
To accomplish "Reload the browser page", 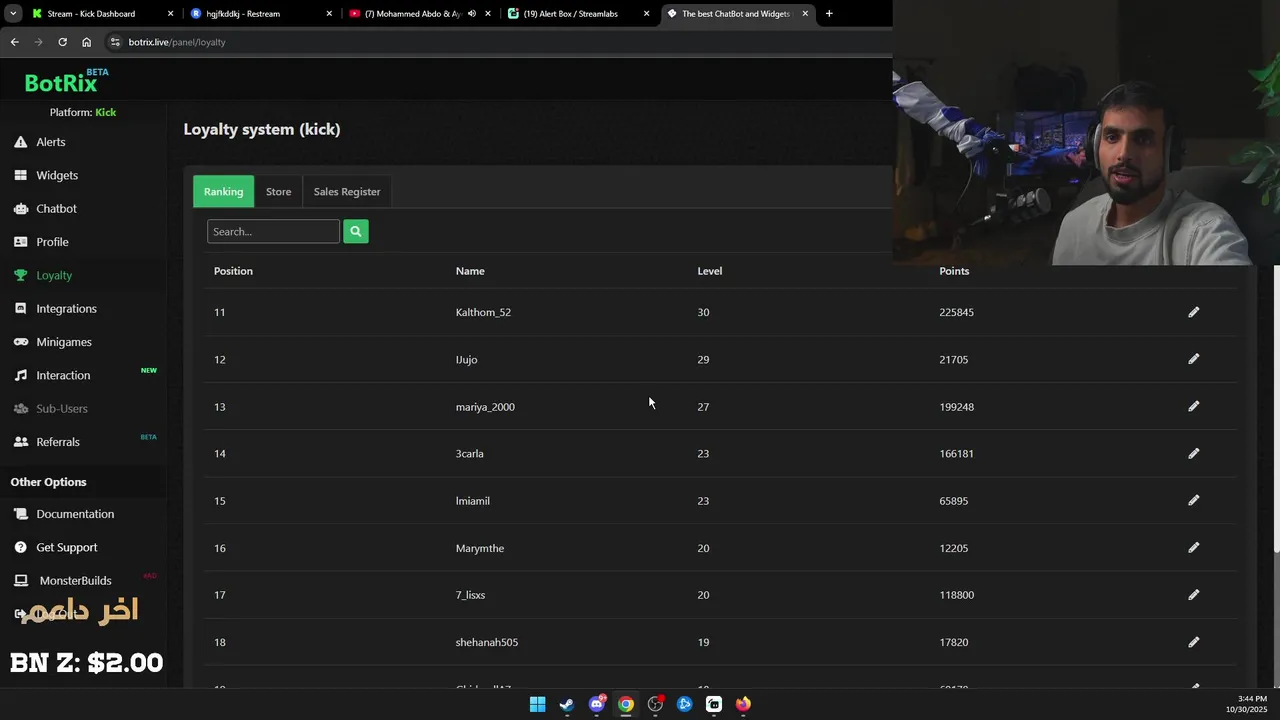I will (62, 42).
